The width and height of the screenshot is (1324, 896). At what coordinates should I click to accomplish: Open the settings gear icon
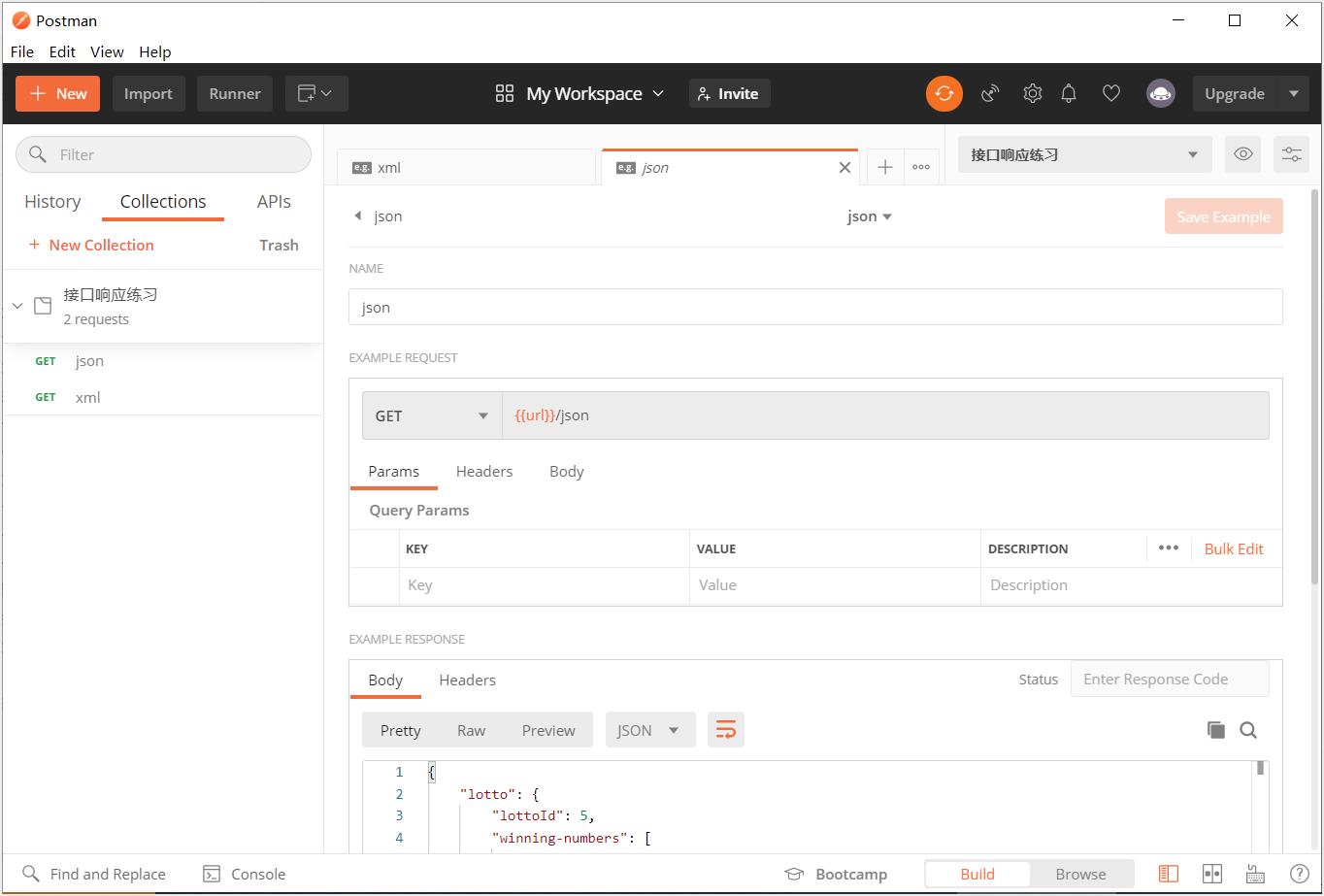click(x=1032, y=93)
